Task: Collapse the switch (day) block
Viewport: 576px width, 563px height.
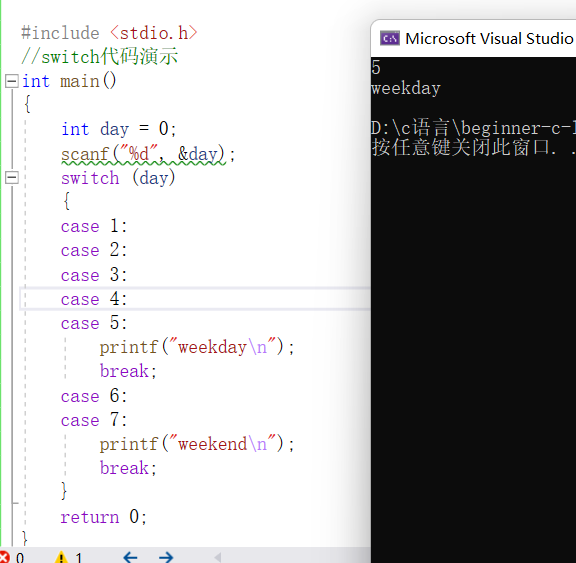Action: click(12, 178)
